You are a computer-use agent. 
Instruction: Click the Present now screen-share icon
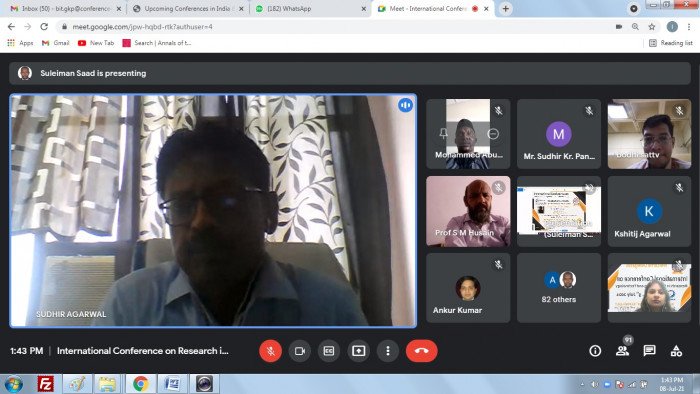pos(358,351)
